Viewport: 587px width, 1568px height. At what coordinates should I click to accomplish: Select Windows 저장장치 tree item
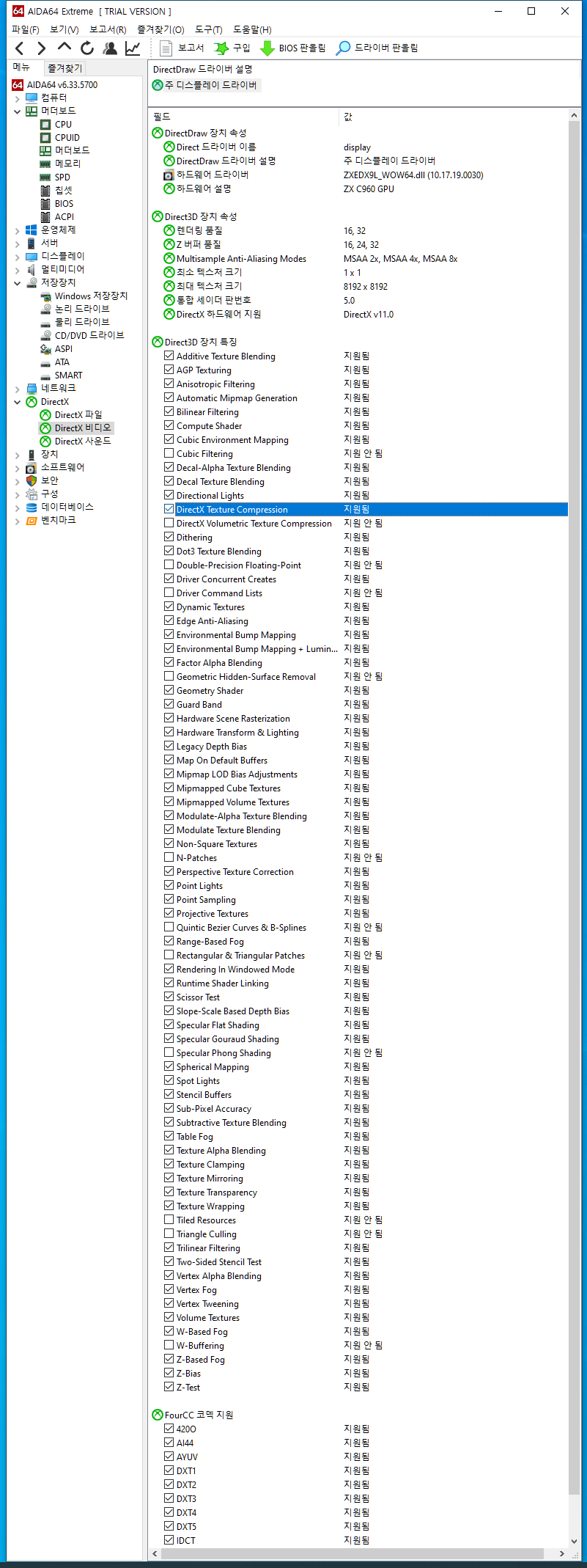pyautogui.click(x=91, y=296)
